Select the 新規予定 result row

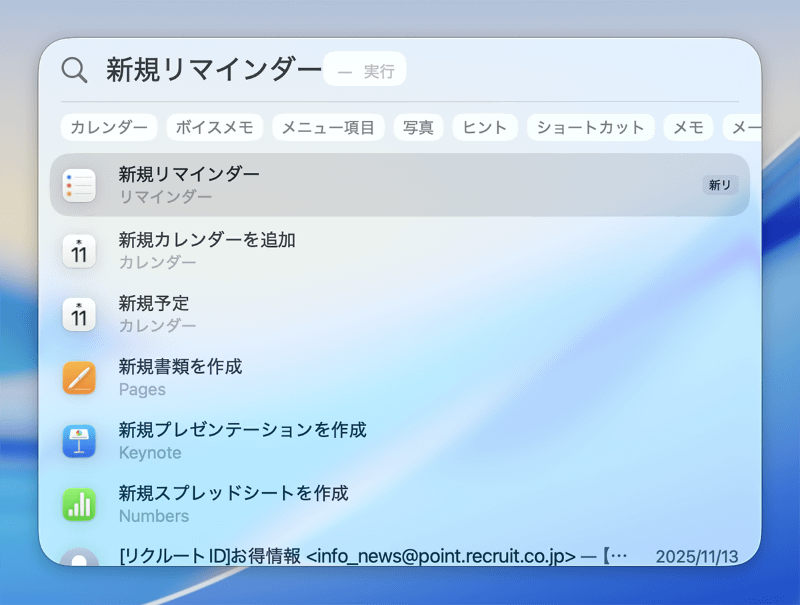(x=300, y=314)
